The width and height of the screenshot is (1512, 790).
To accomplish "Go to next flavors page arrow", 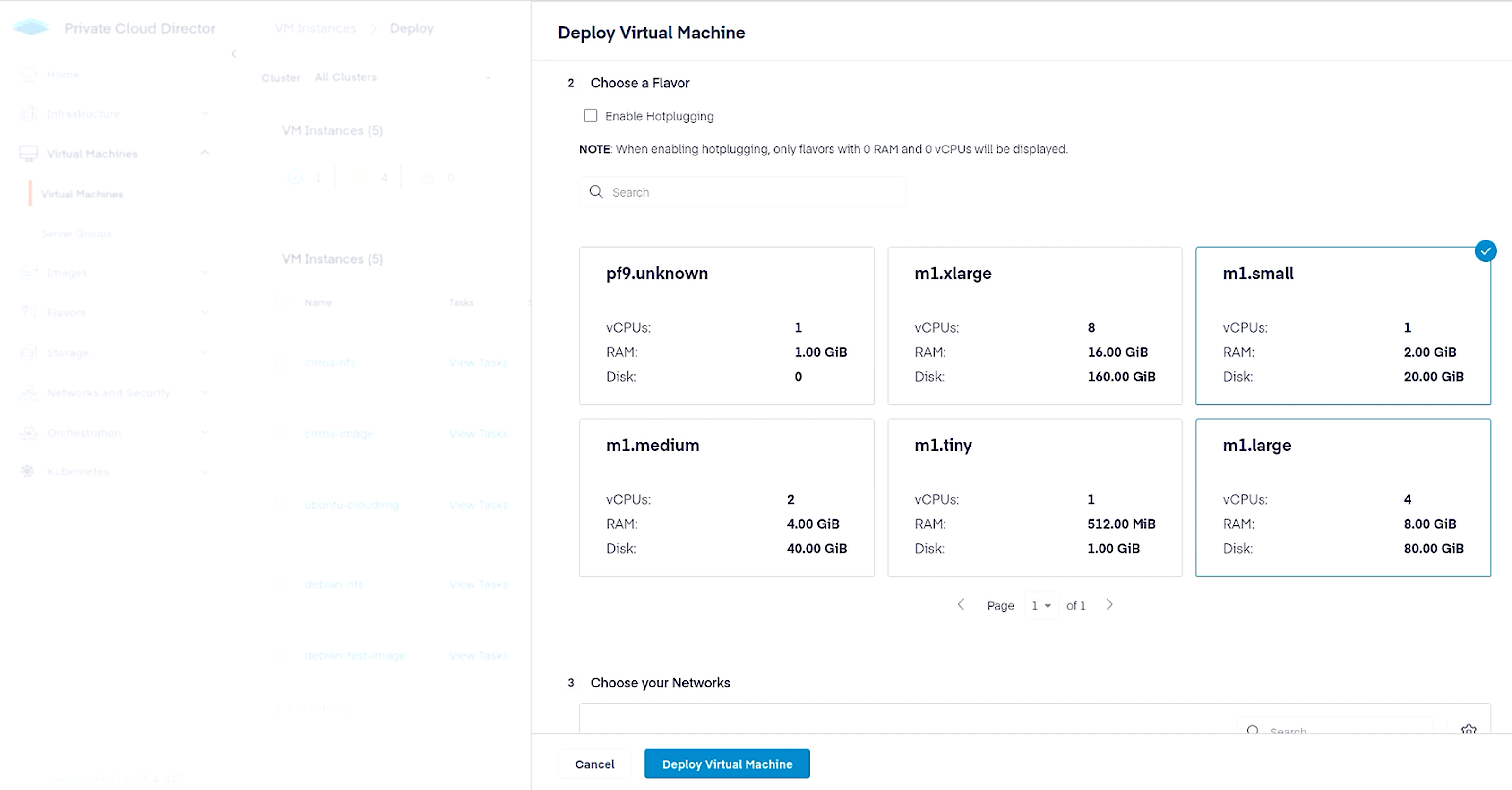I will point(1109,604).
